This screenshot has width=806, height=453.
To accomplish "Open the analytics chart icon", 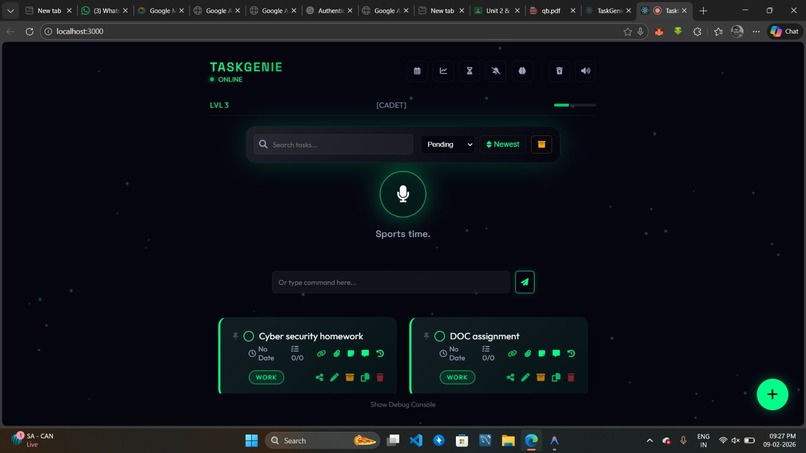I will tap(443, 71).
